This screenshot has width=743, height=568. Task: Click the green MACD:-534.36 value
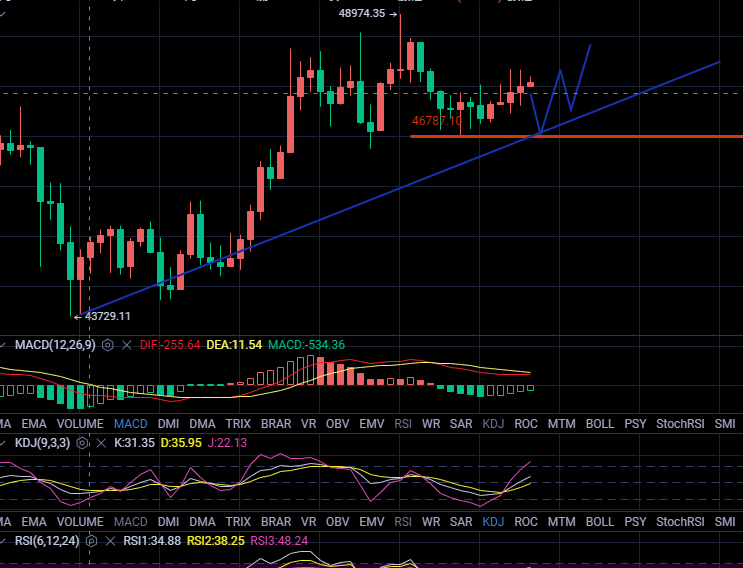click(x=307, y=345)
